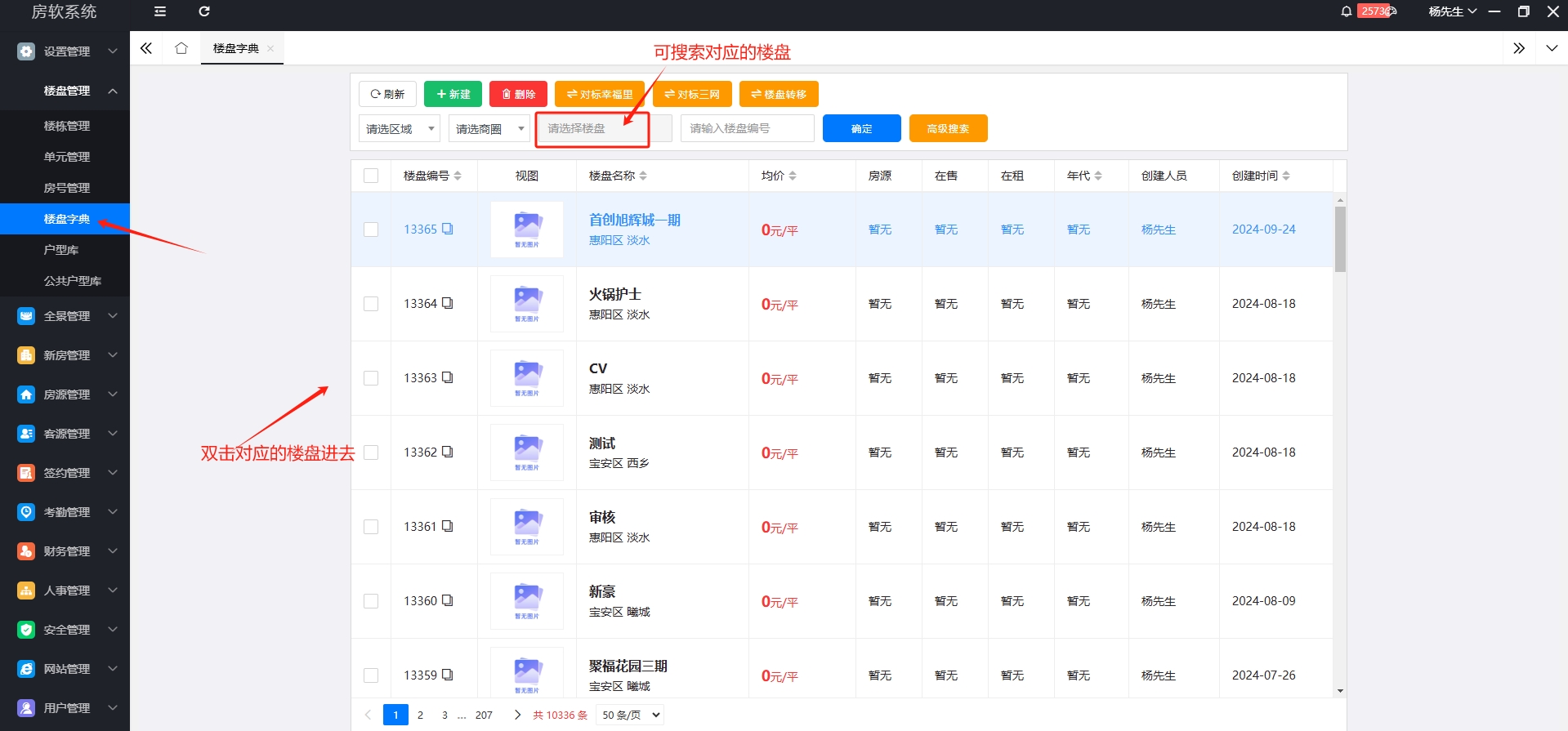This screenshot has height=731, width=1568.
Task: Copy property number 13361 icon
Action: (x=448, y=526)
